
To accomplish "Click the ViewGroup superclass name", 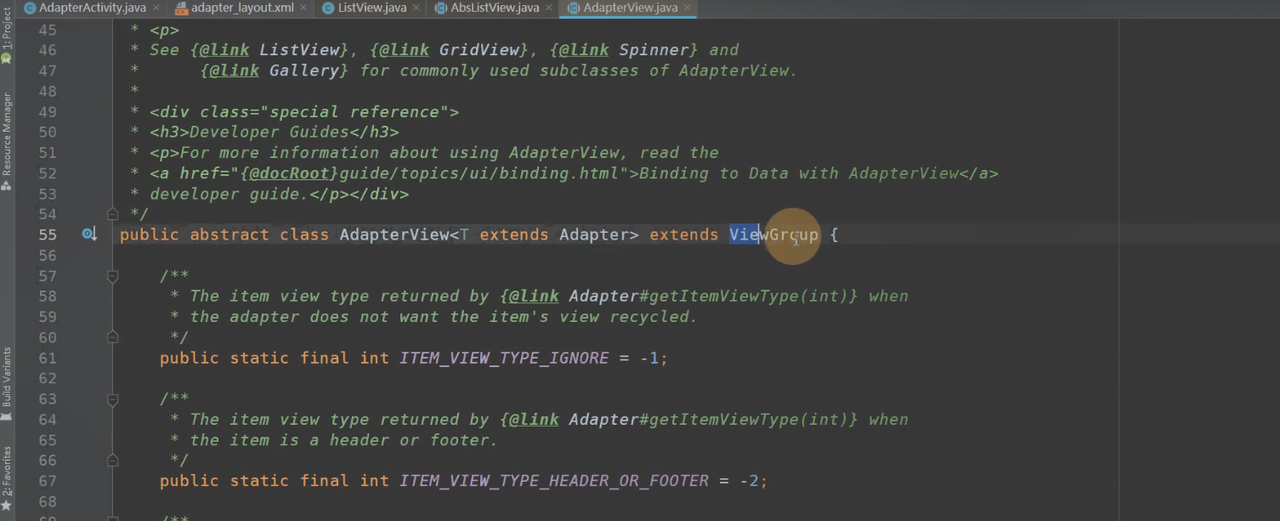I will (x=774, y=235).
